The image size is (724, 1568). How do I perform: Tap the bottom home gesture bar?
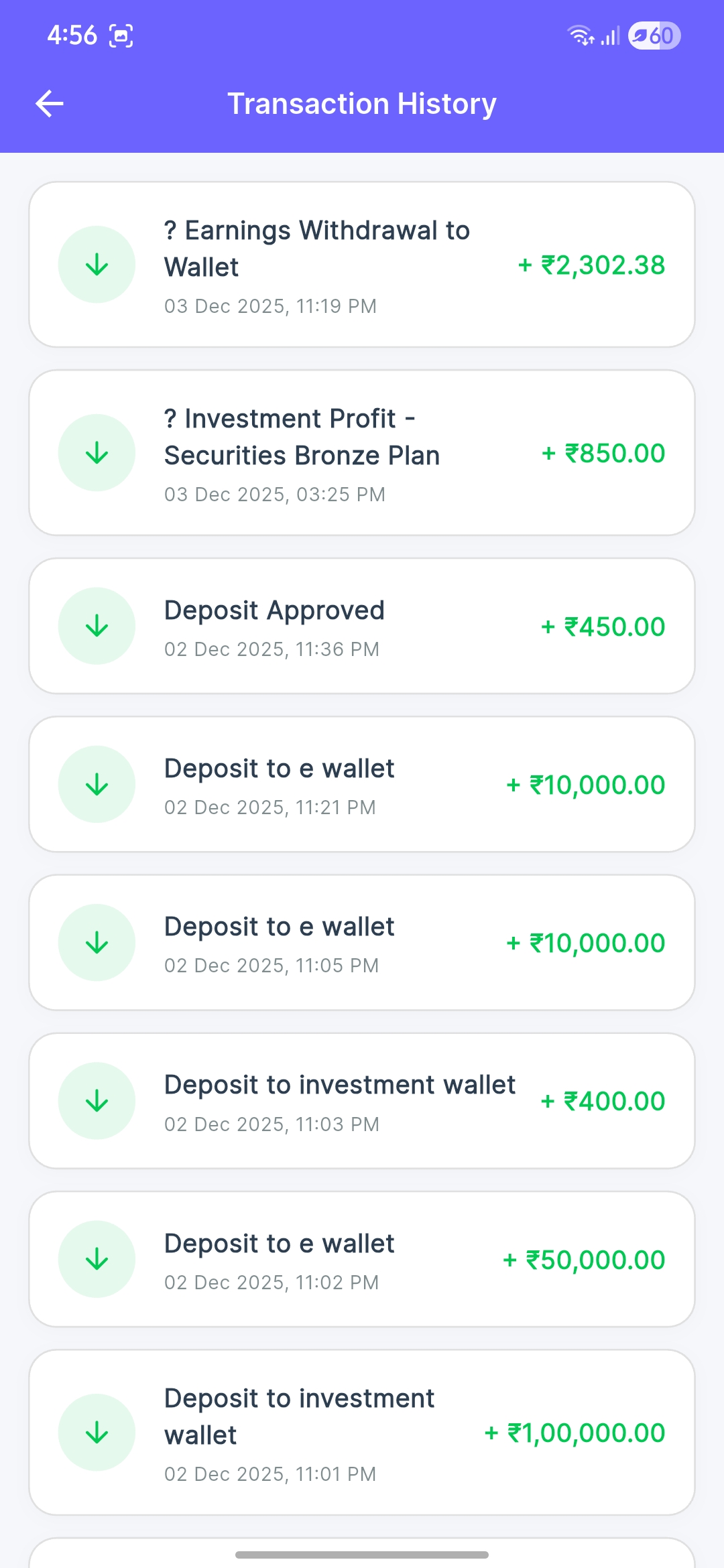coord(362,1555)
